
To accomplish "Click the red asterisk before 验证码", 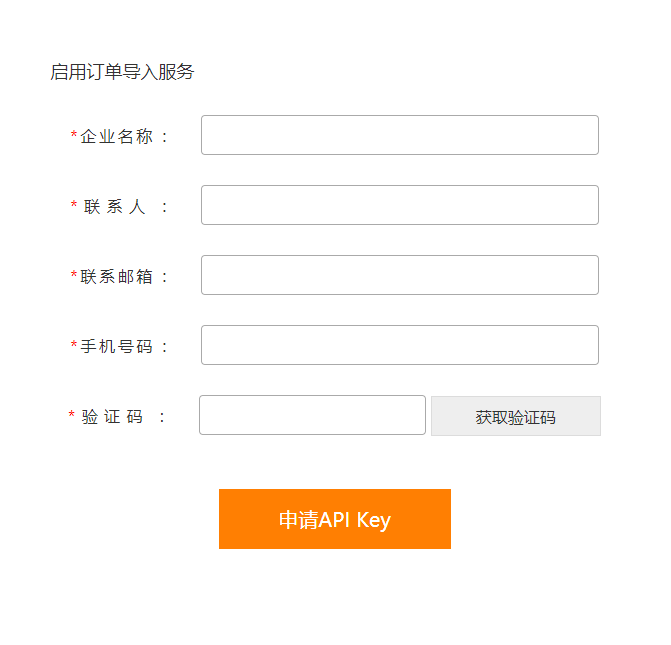I will (x=72, y=416).
